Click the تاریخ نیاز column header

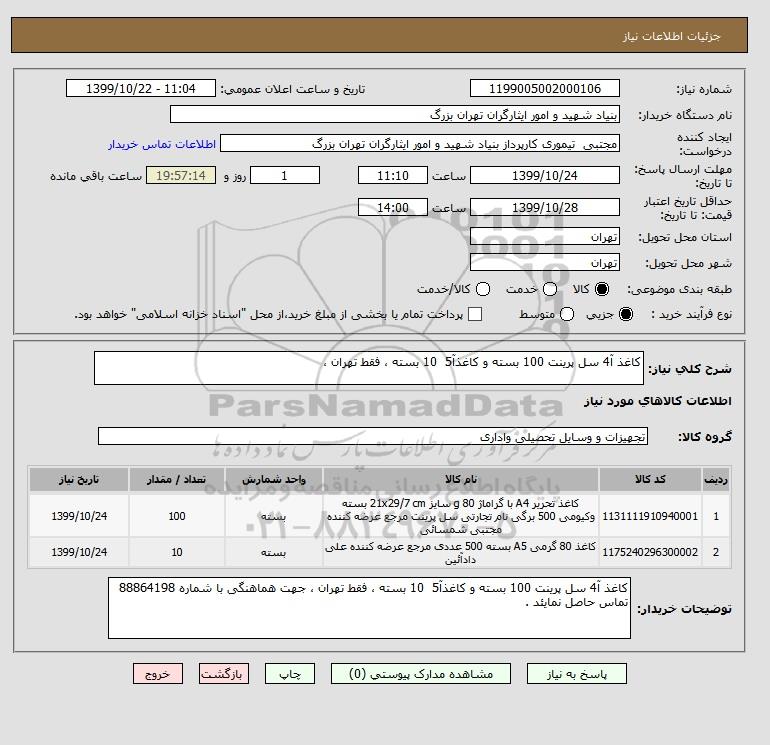coord(79,479)
